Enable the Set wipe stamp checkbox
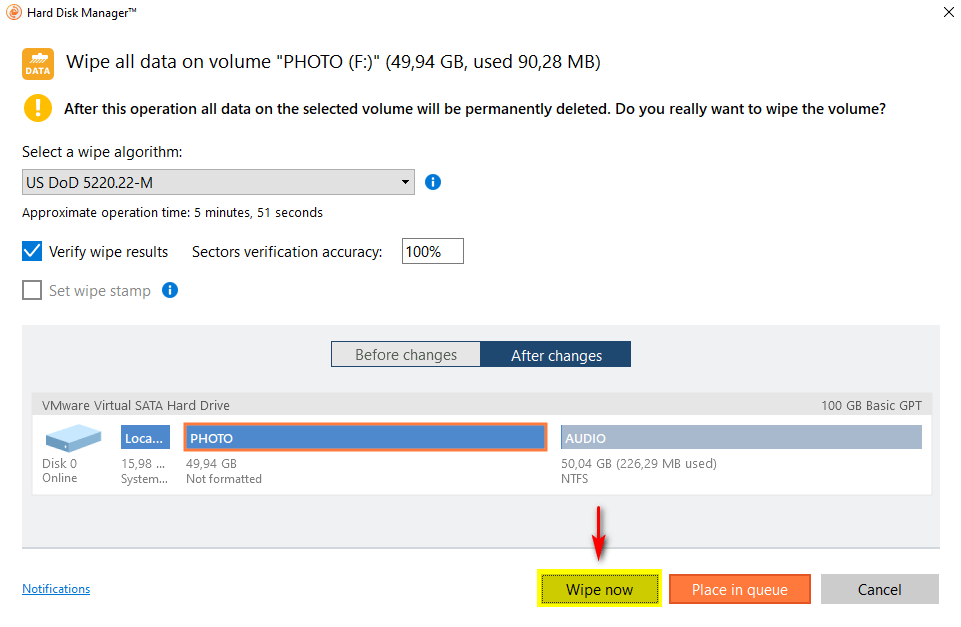The height and width of the screenshot is (627, 961). (x=32, y=290)
